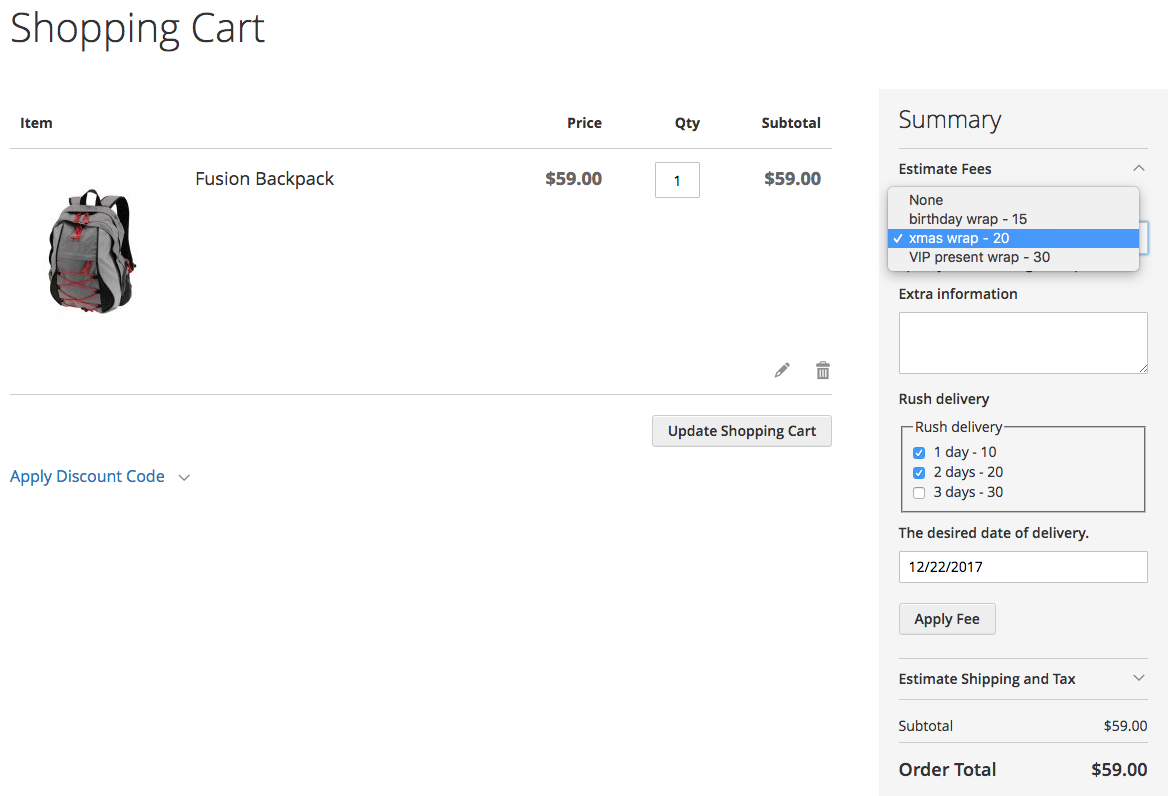
Task: Remove Fusion Backpack using trash icon
Action: [822, 370]
